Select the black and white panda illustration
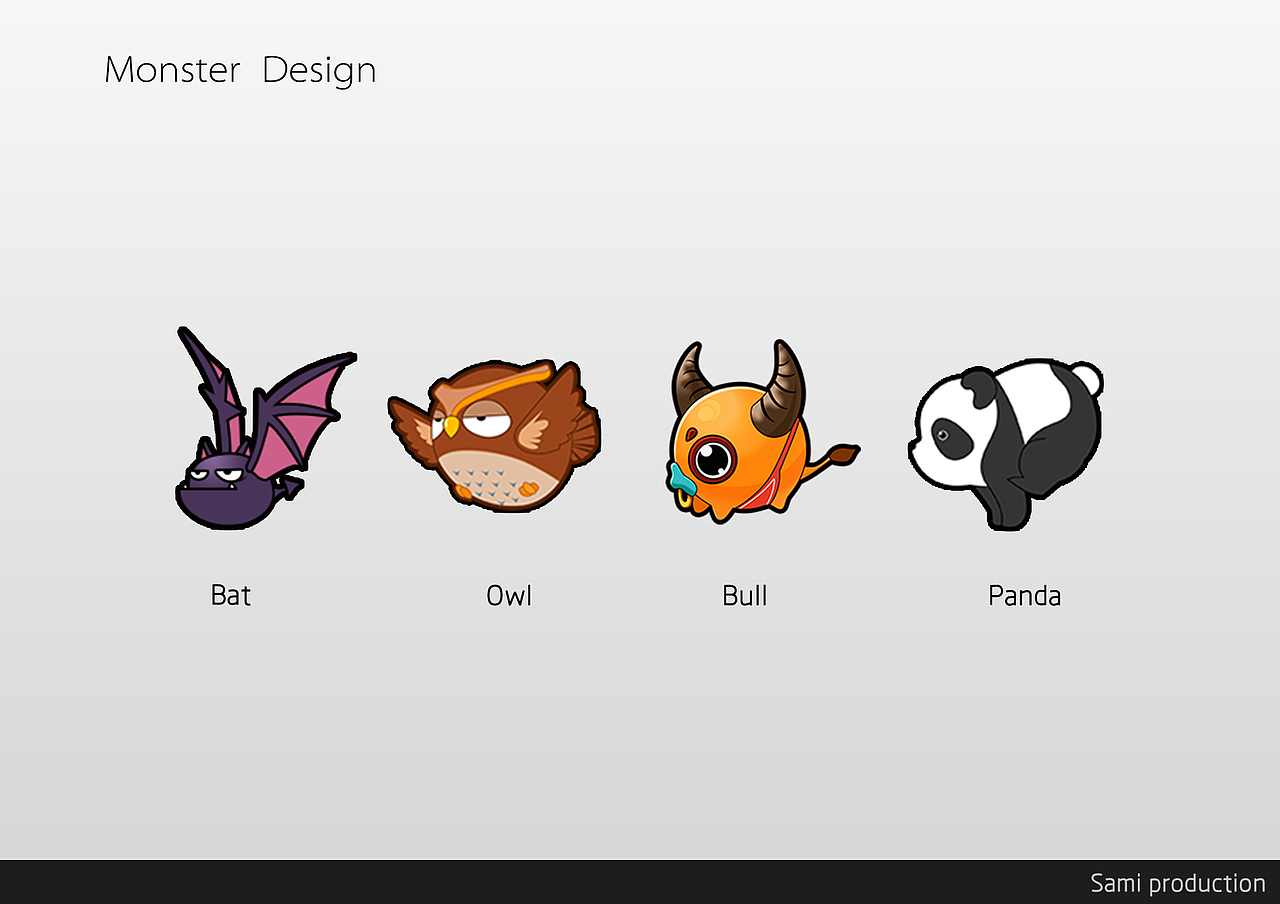1280x904 pixels. (x=1005, y=444)
